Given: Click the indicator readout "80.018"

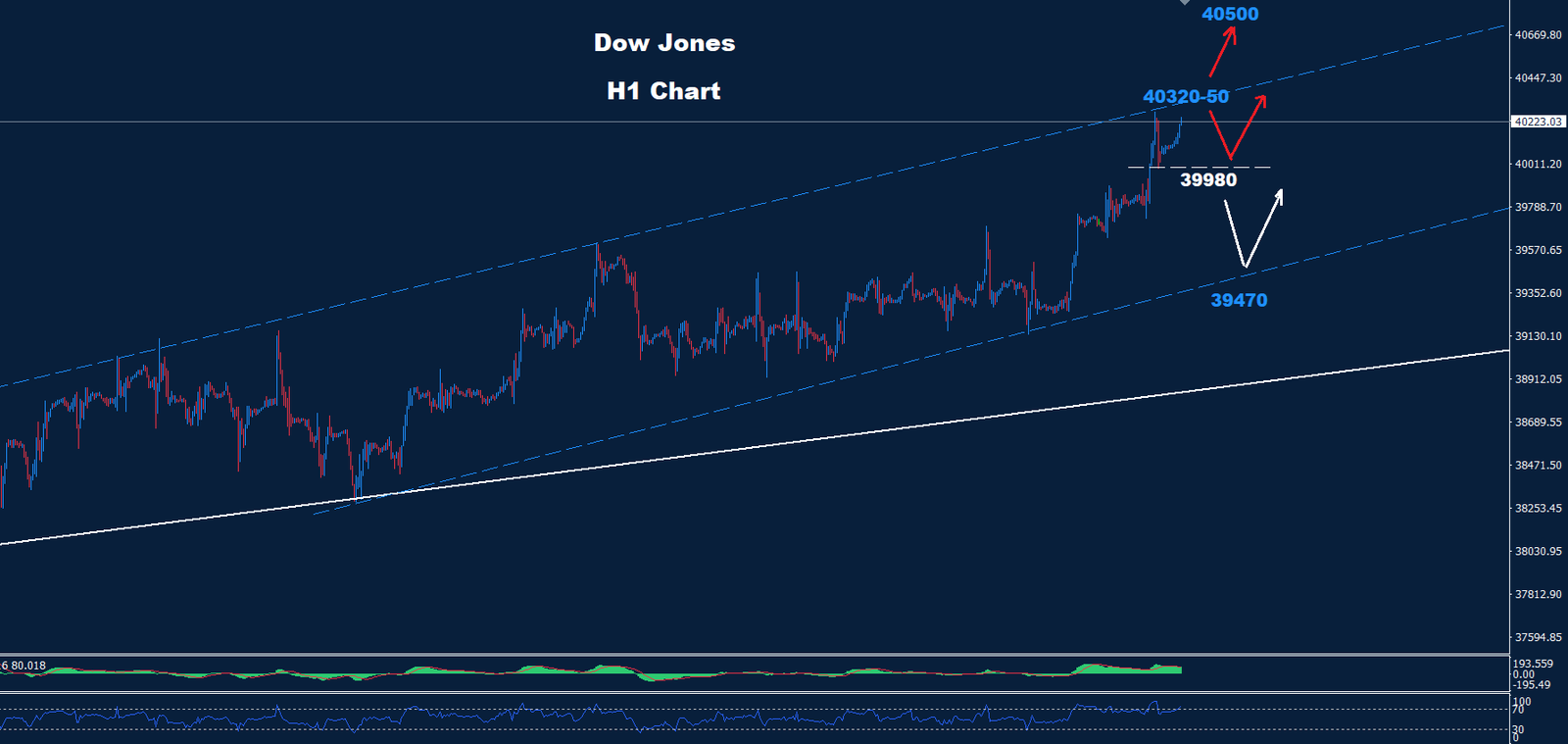Looking at the screenshot, I should [28, 666].
